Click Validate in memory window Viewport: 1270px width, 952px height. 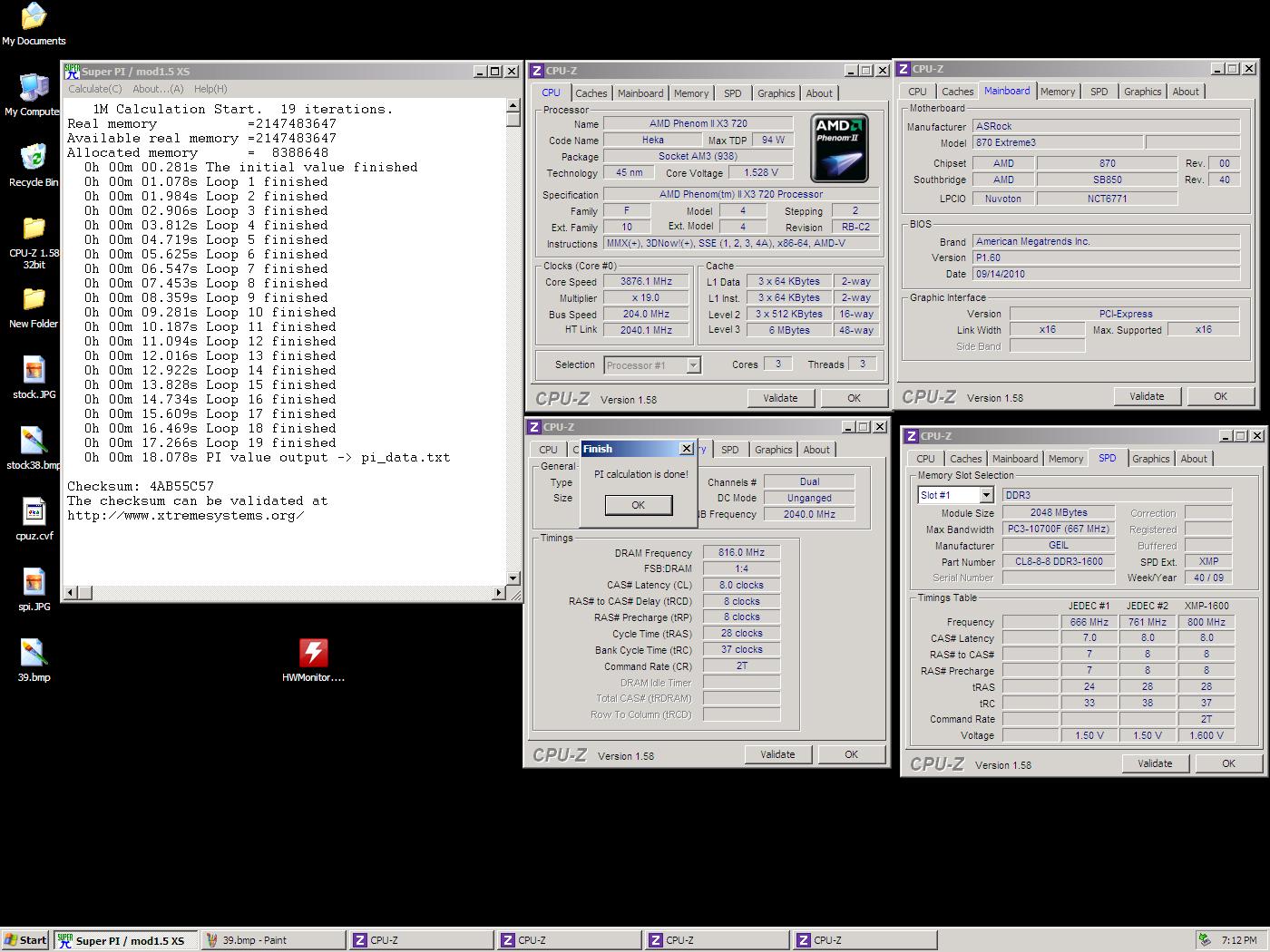[777, 754]
